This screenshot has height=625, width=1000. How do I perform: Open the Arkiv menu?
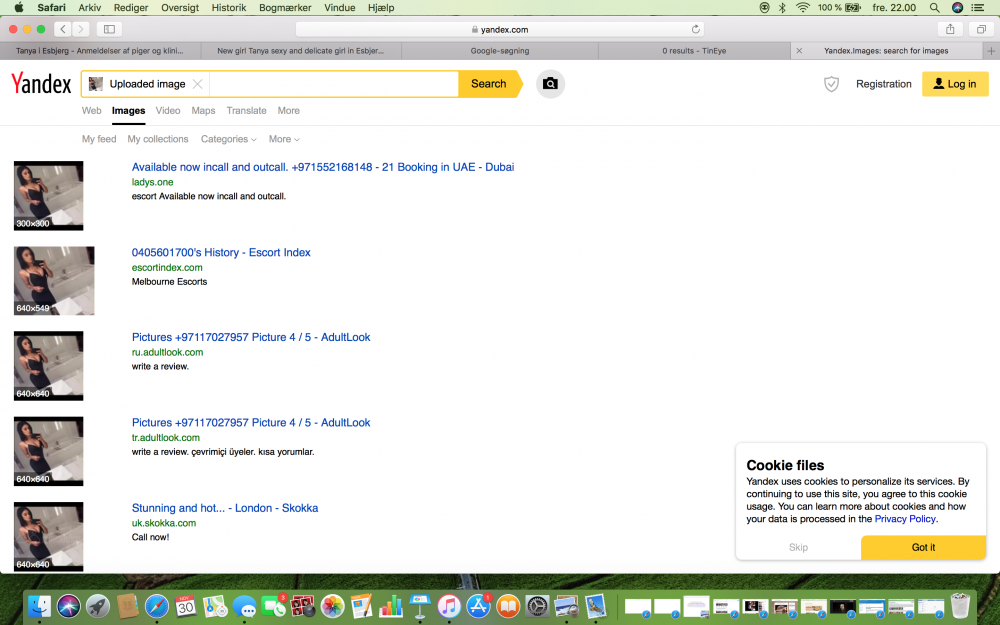(x=89, y=8)
